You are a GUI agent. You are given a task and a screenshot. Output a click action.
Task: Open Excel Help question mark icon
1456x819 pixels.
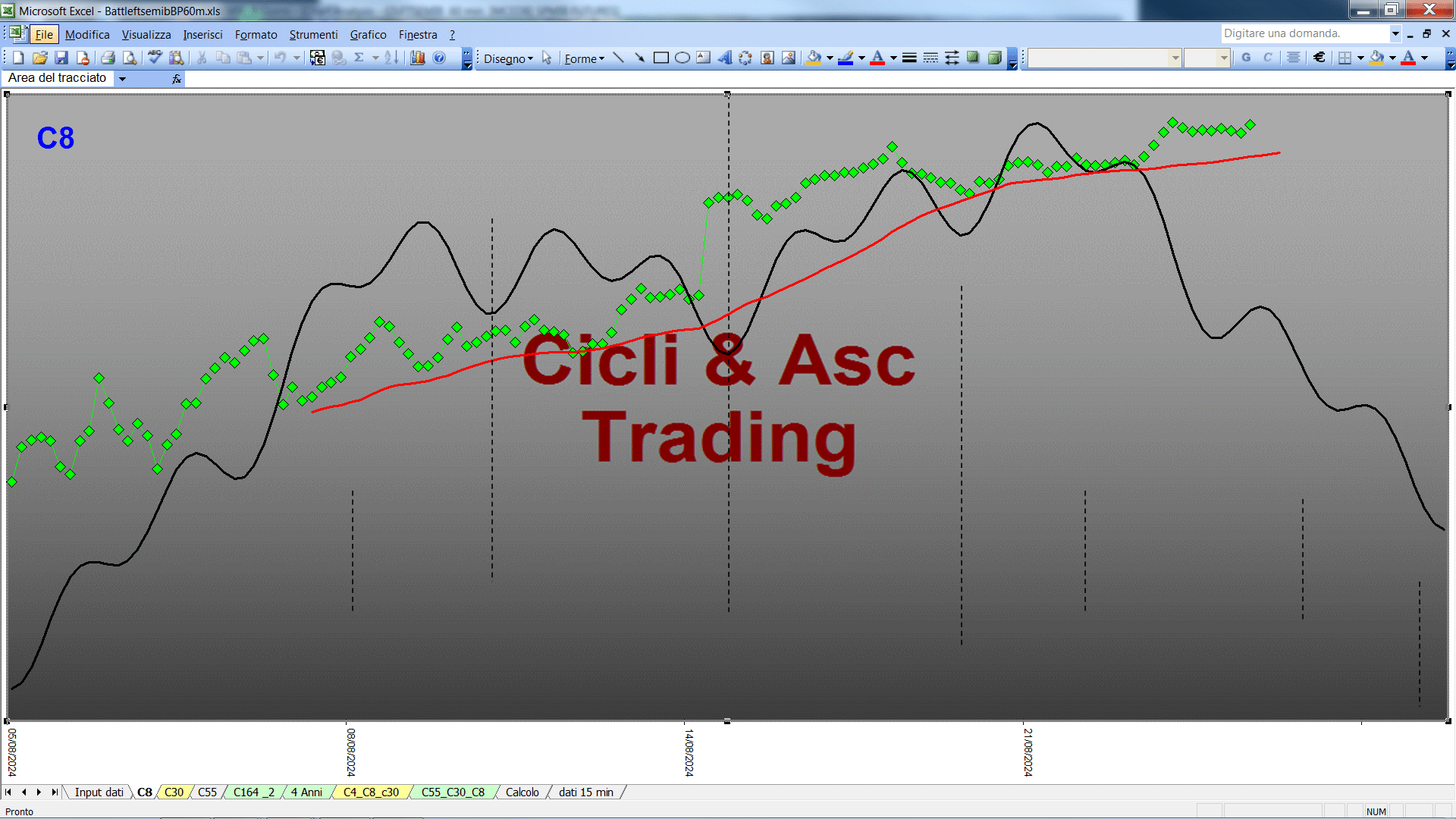(439, 58)
